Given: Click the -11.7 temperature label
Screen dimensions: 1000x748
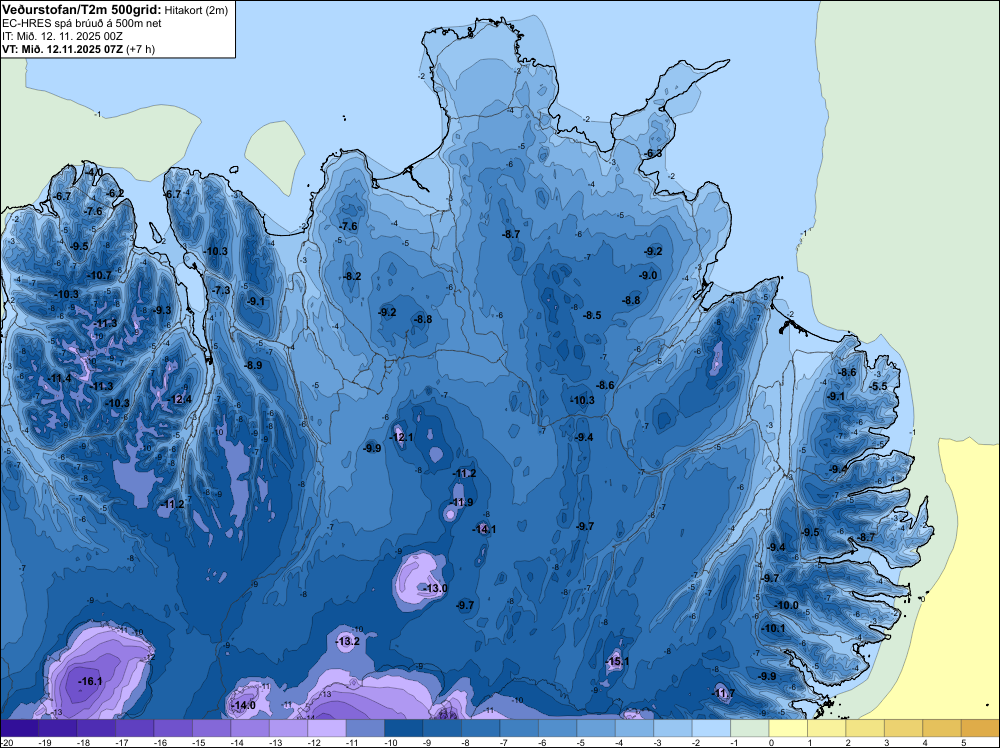Looking at the screenshot, I should coord(723,693).
